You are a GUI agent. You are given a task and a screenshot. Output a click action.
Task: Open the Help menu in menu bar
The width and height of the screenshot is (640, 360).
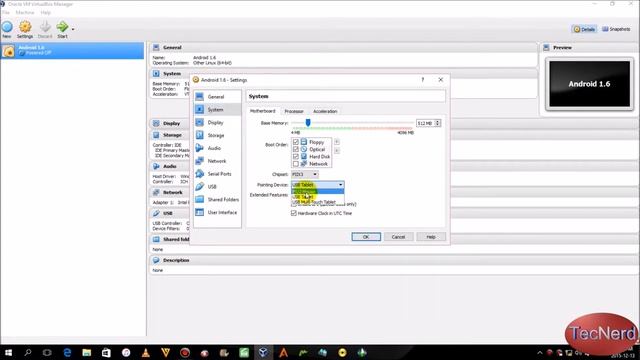45,13
